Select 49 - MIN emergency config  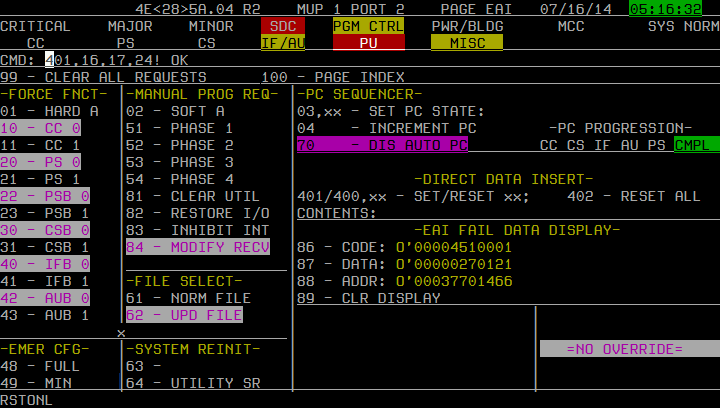click(36, 383)
